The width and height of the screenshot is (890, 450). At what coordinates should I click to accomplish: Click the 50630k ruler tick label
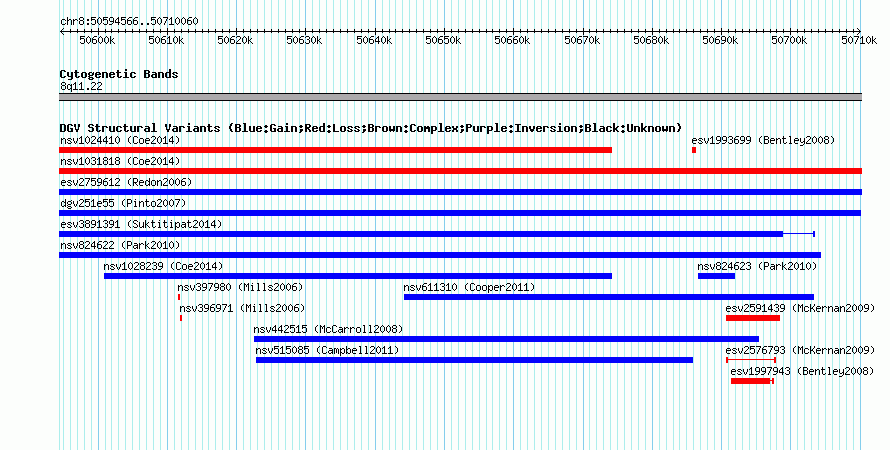pos(305,40)
